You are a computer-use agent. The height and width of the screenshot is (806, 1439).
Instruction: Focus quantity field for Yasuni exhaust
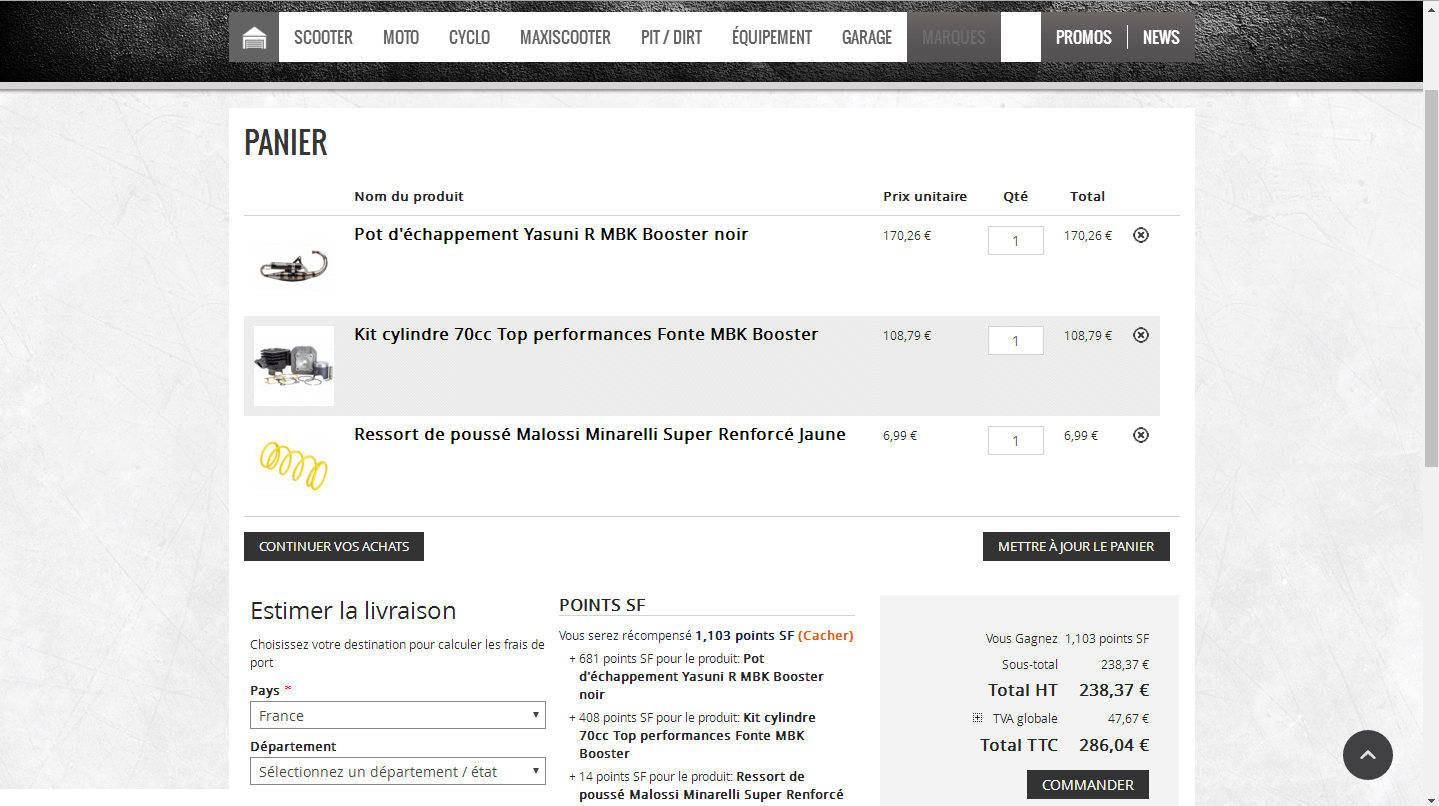(x=1015, y=240)
